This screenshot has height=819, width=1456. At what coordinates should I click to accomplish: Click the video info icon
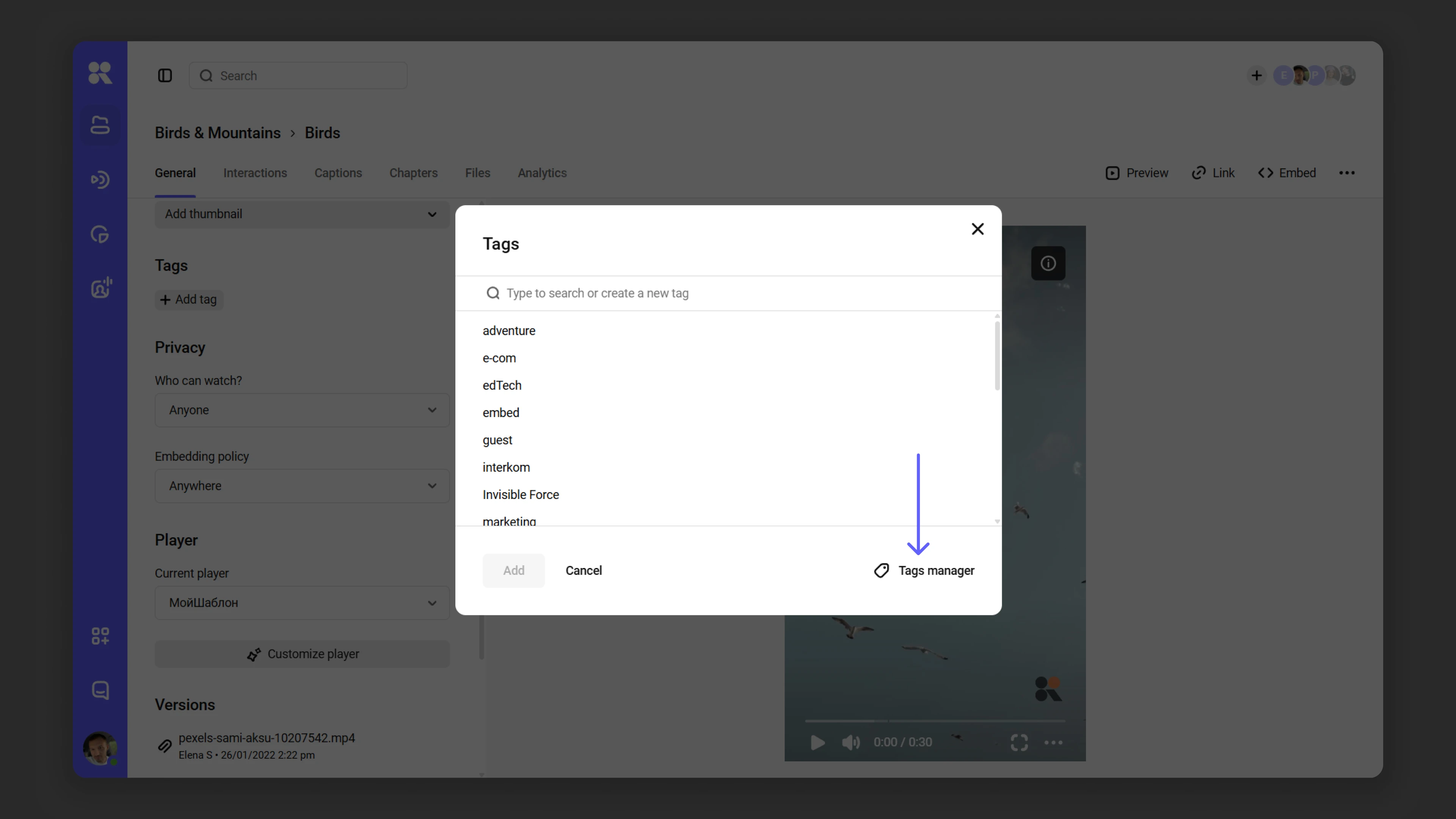coord(1048,264)
